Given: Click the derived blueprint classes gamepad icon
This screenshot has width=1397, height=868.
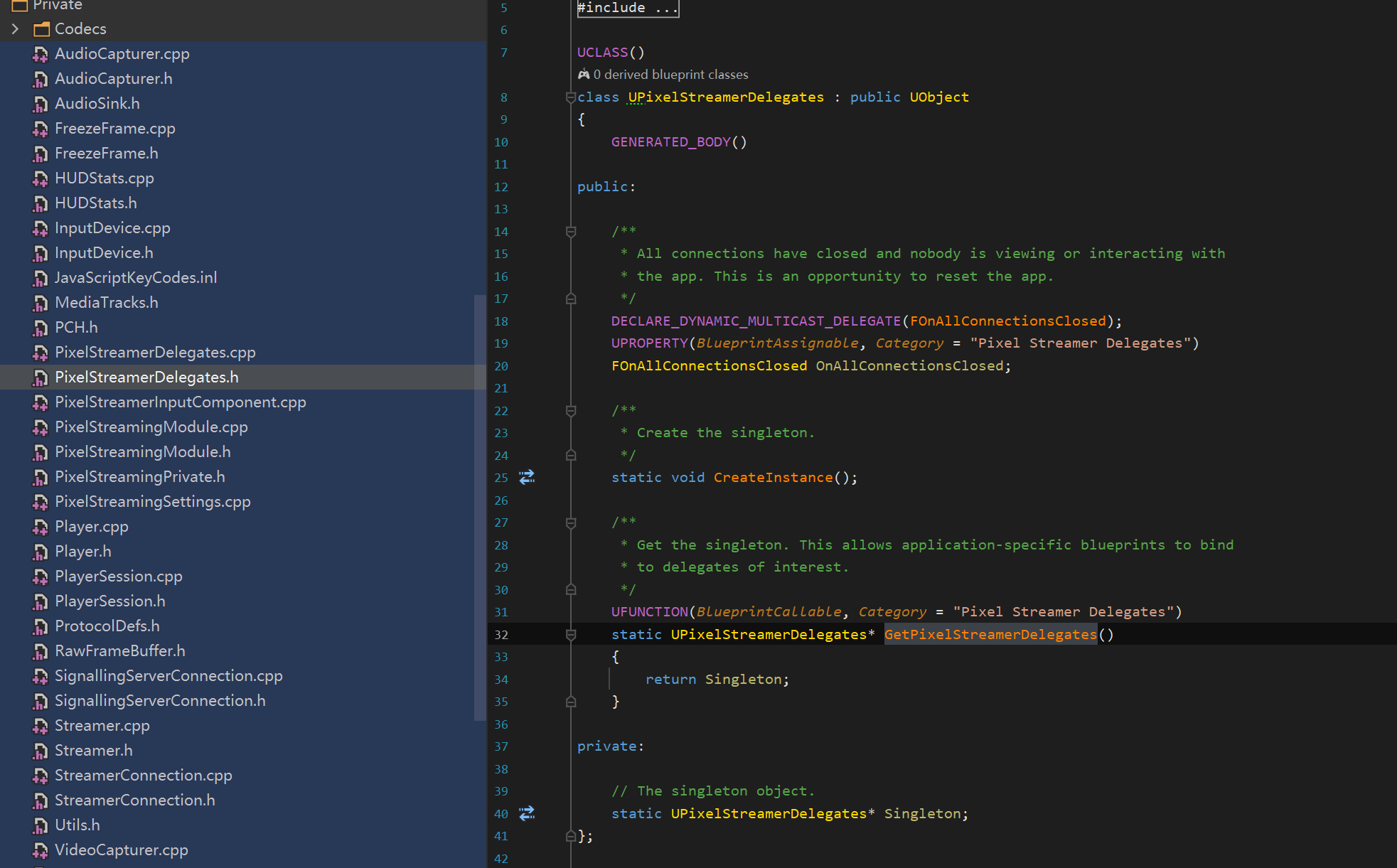Looking at the screenshot, I should point(584,75).
